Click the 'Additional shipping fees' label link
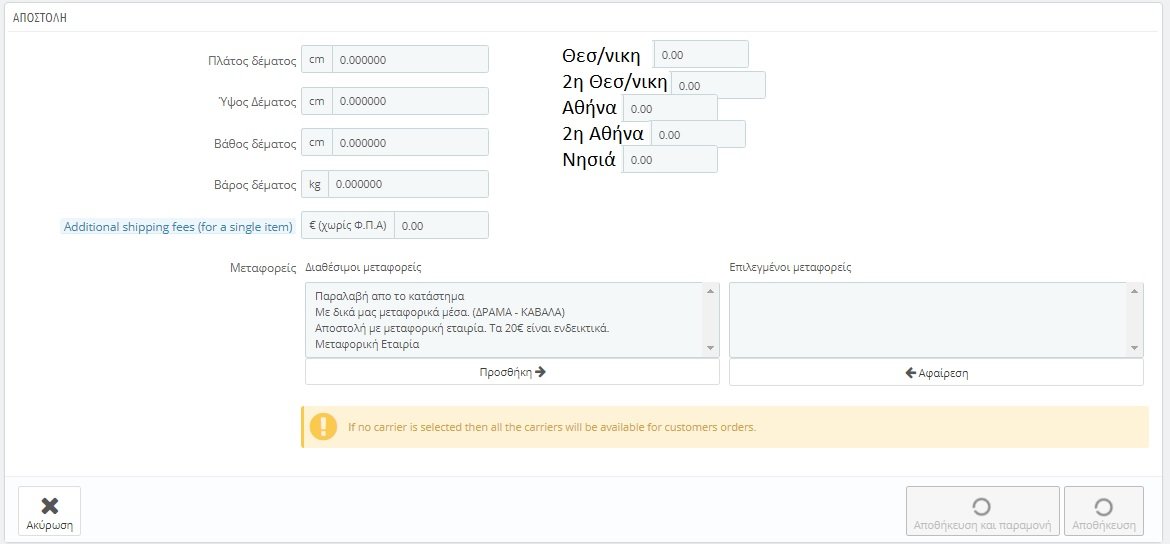1170x544 pixels. pyautogui.click(x=178, y=227)
